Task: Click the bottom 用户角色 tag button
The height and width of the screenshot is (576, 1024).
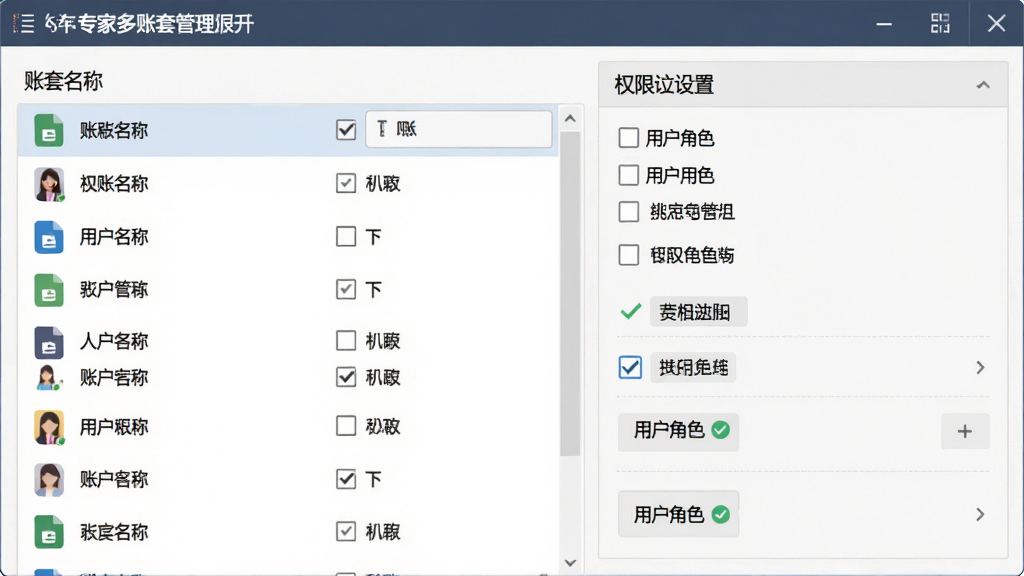Action: [679, 515]
